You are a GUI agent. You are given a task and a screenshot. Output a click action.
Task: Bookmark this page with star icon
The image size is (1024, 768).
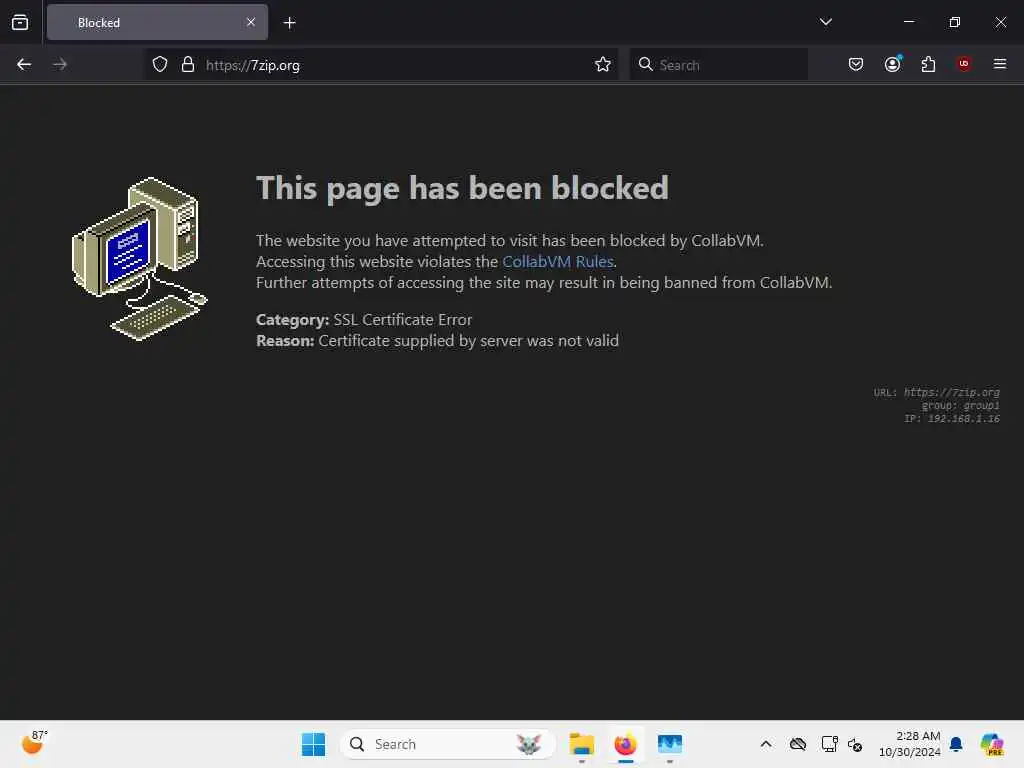(603, 64)
